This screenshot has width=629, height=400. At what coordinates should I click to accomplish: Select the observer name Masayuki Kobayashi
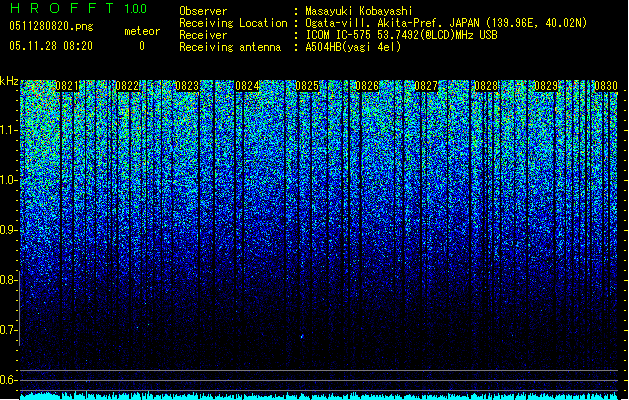[x=359, y=11]
